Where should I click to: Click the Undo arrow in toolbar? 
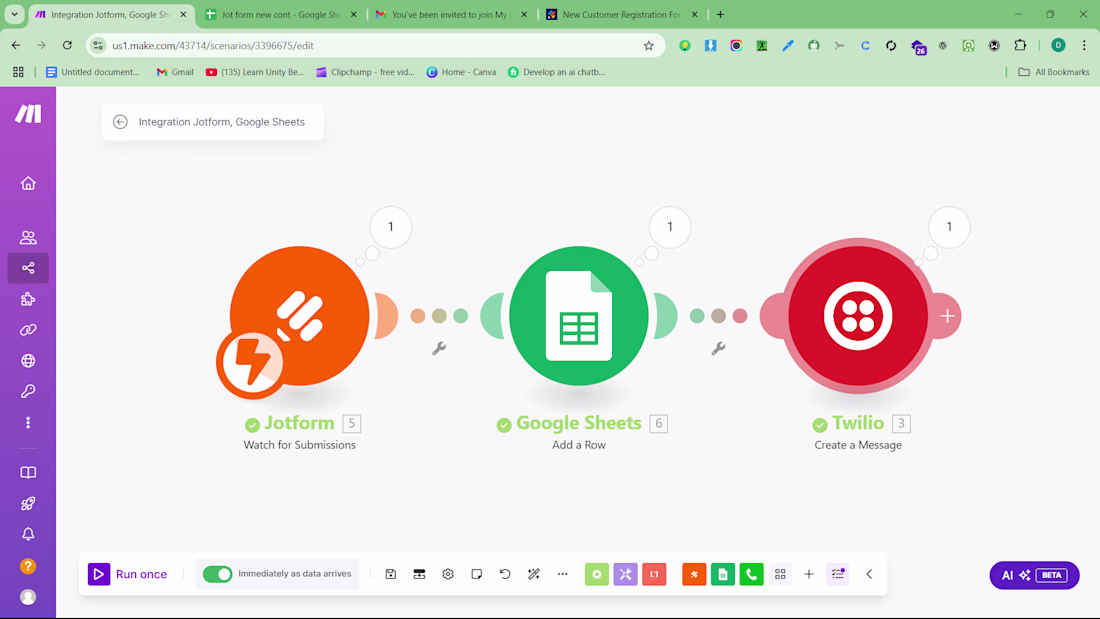[x=505, y=574]
